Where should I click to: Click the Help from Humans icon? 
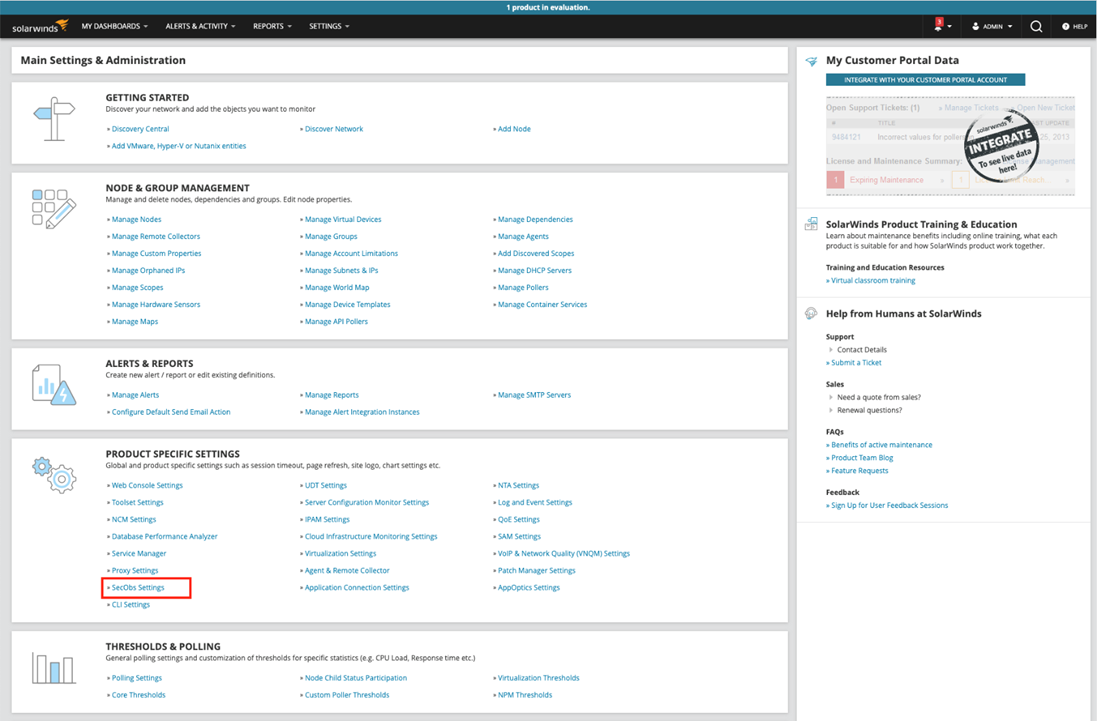point(812,313)
